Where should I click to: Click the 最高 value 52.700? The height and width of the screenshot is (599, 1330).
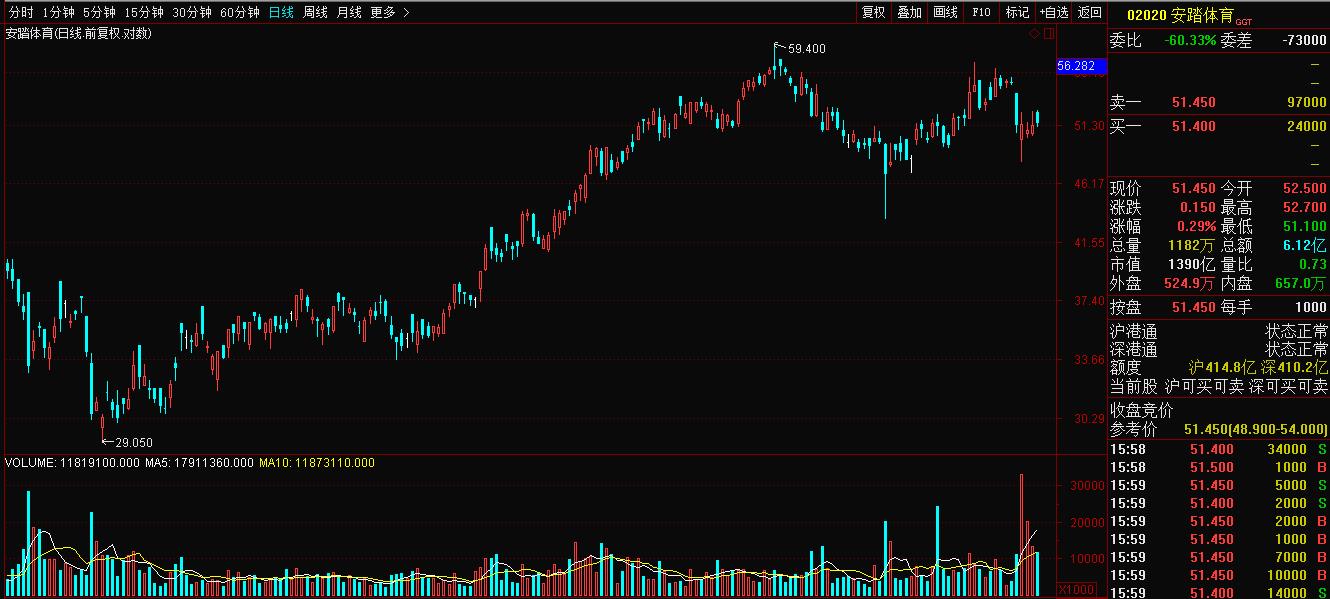pyautogui.click(x=1303, y=208)
